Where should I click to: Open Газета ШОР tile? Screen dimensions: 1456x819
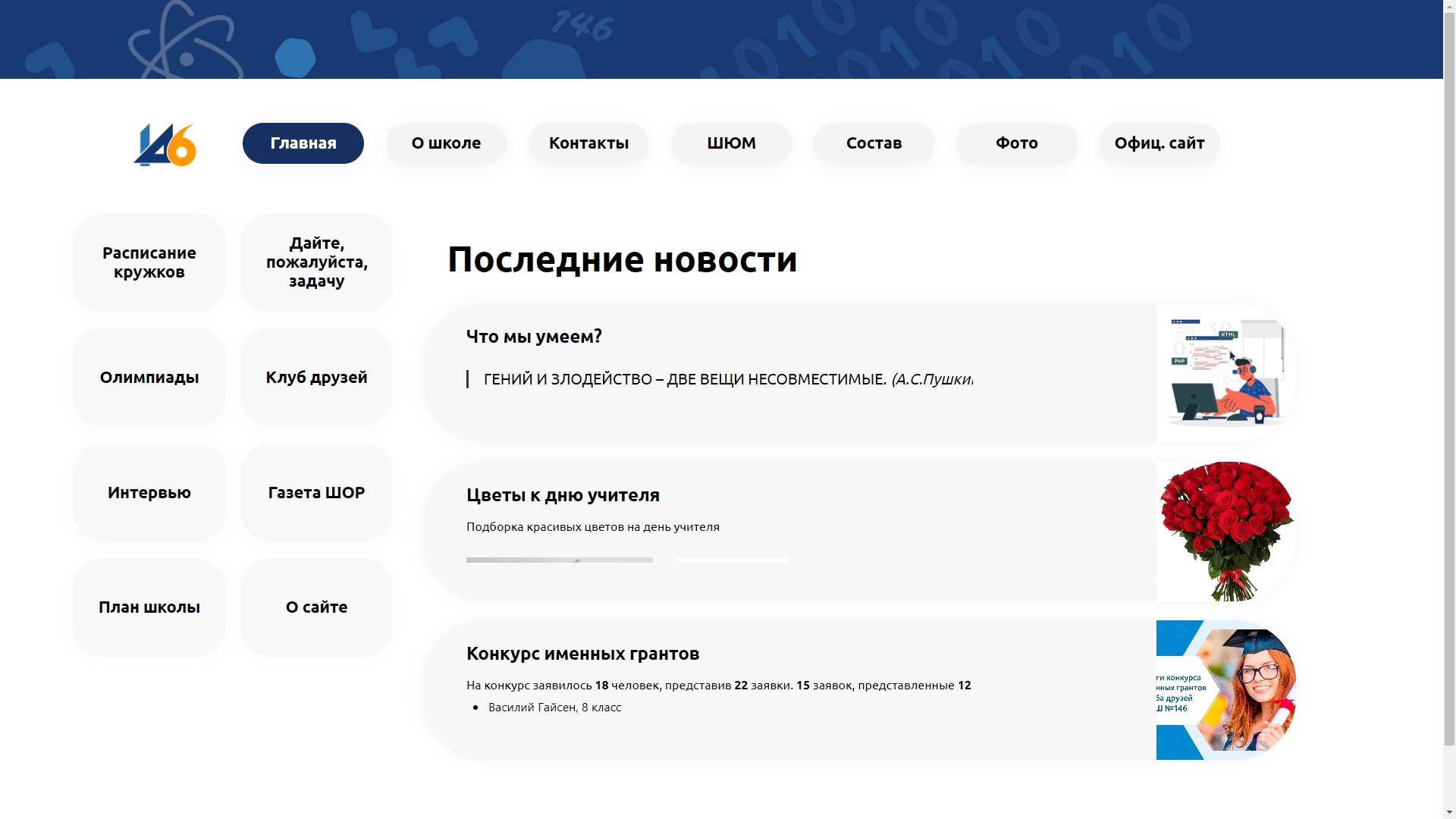click(x=316, y=493)
